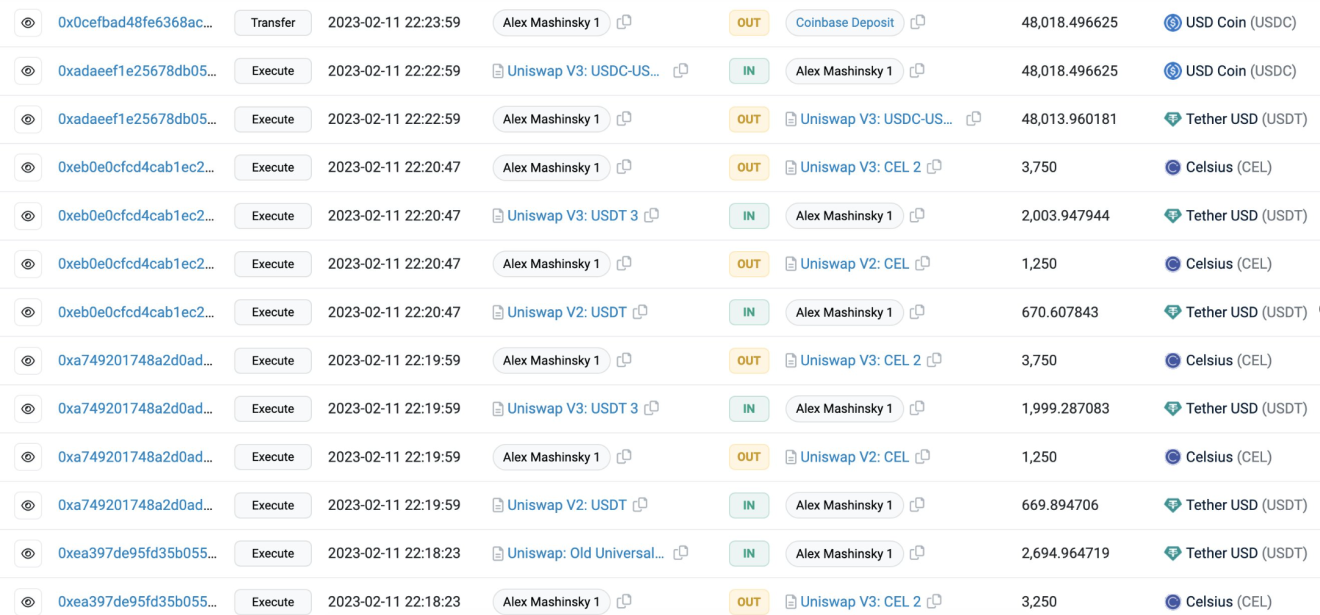Viewport: 1320px width, 615px height.
Task: Open the Coinbase Deposit address label
Action: pyautogui.click(x=845, y=22)
